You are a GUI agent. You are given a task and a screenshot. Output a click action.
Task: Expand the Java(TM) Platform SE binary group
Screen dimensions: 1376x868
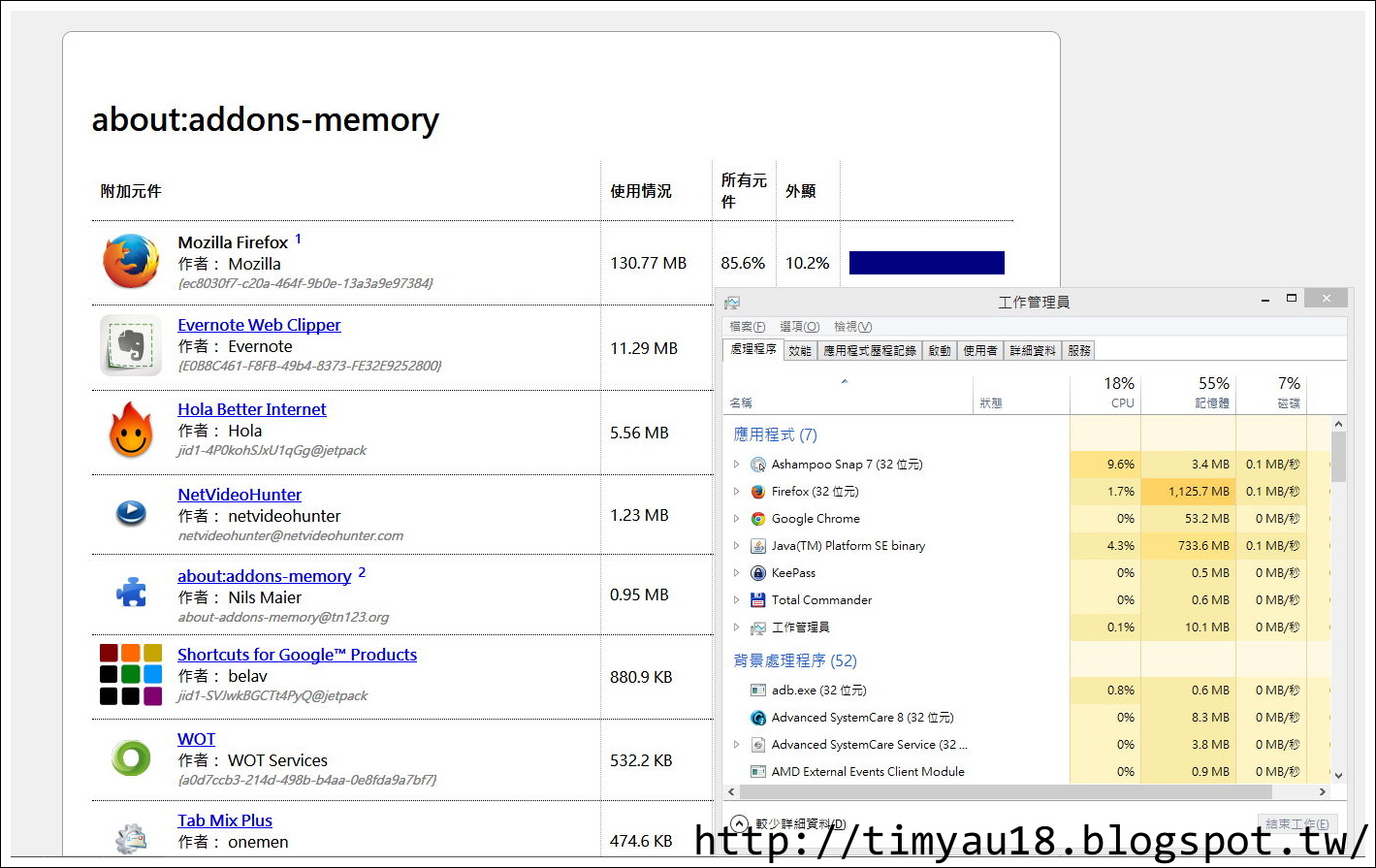coord(737,546)
